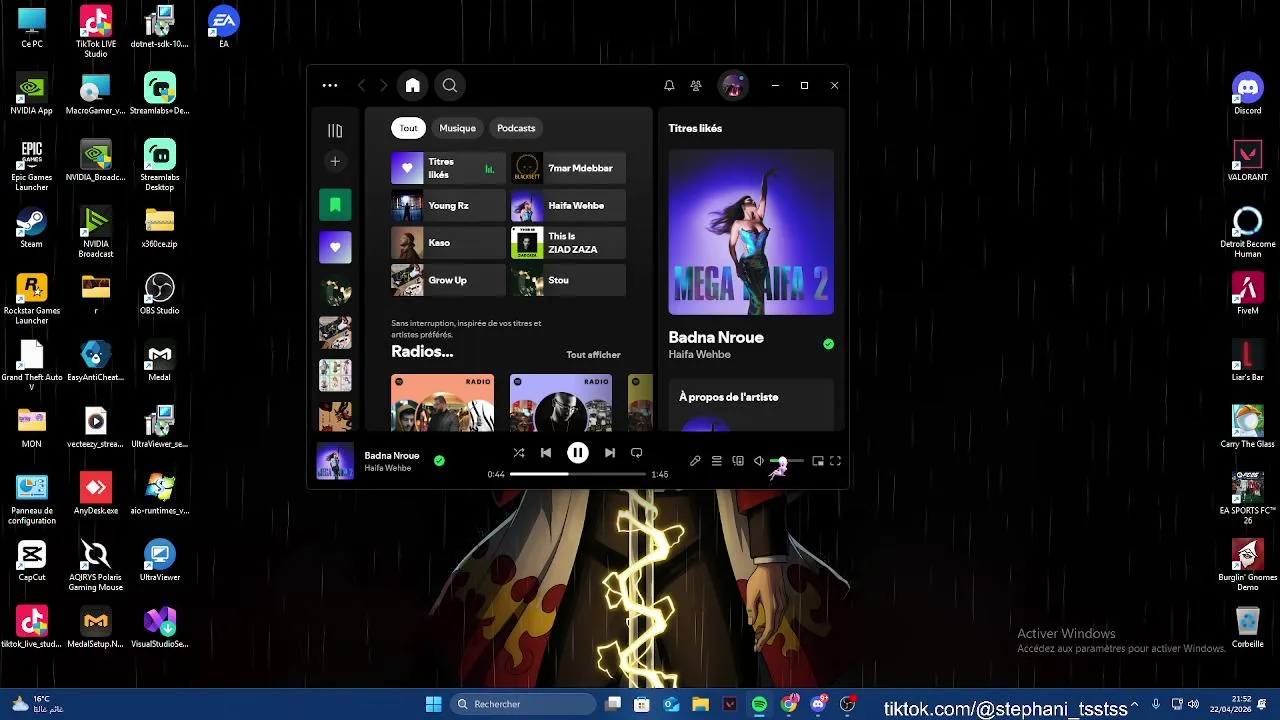Open Spotify three-dot main menu
The width and height of the screenshot is (1280, 720).
[330, 86]
